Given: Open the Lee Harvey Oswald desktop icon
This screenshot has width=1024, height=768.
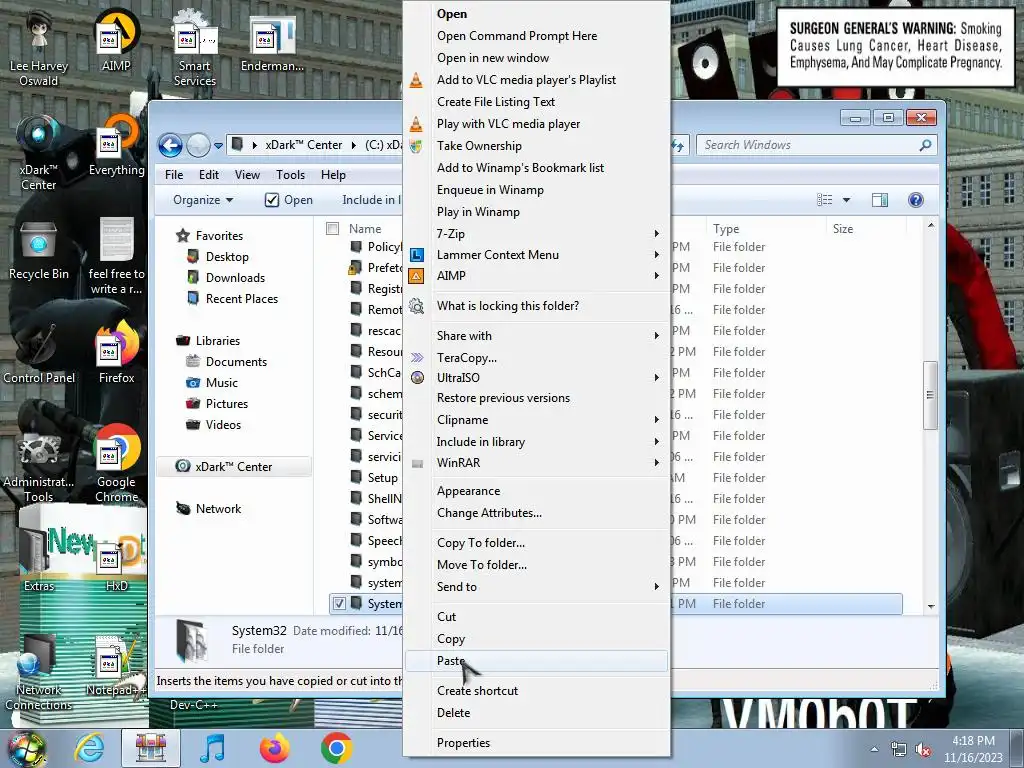Looking at the screenshot, I should (39, 46).
